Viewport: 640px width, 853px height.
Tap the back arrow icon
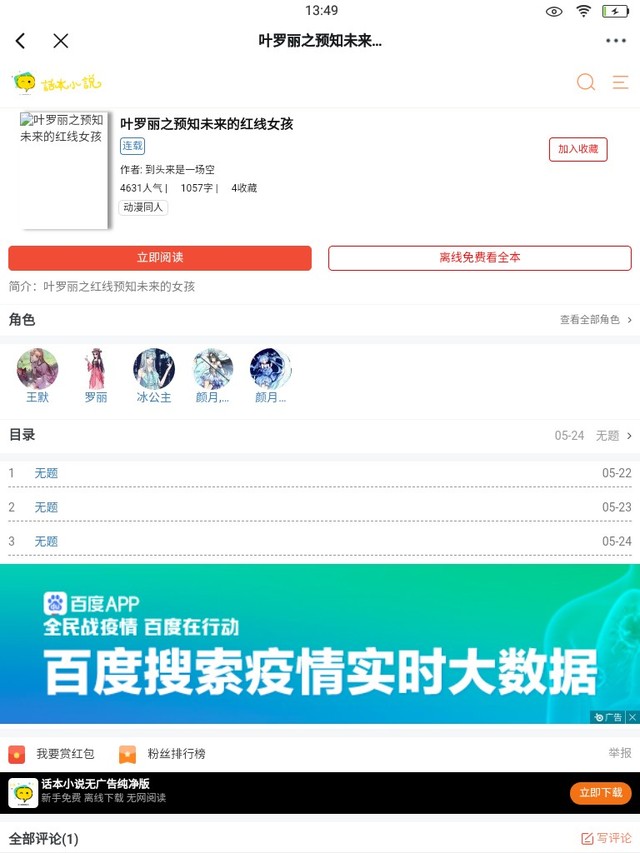click(x=21, y=41)
